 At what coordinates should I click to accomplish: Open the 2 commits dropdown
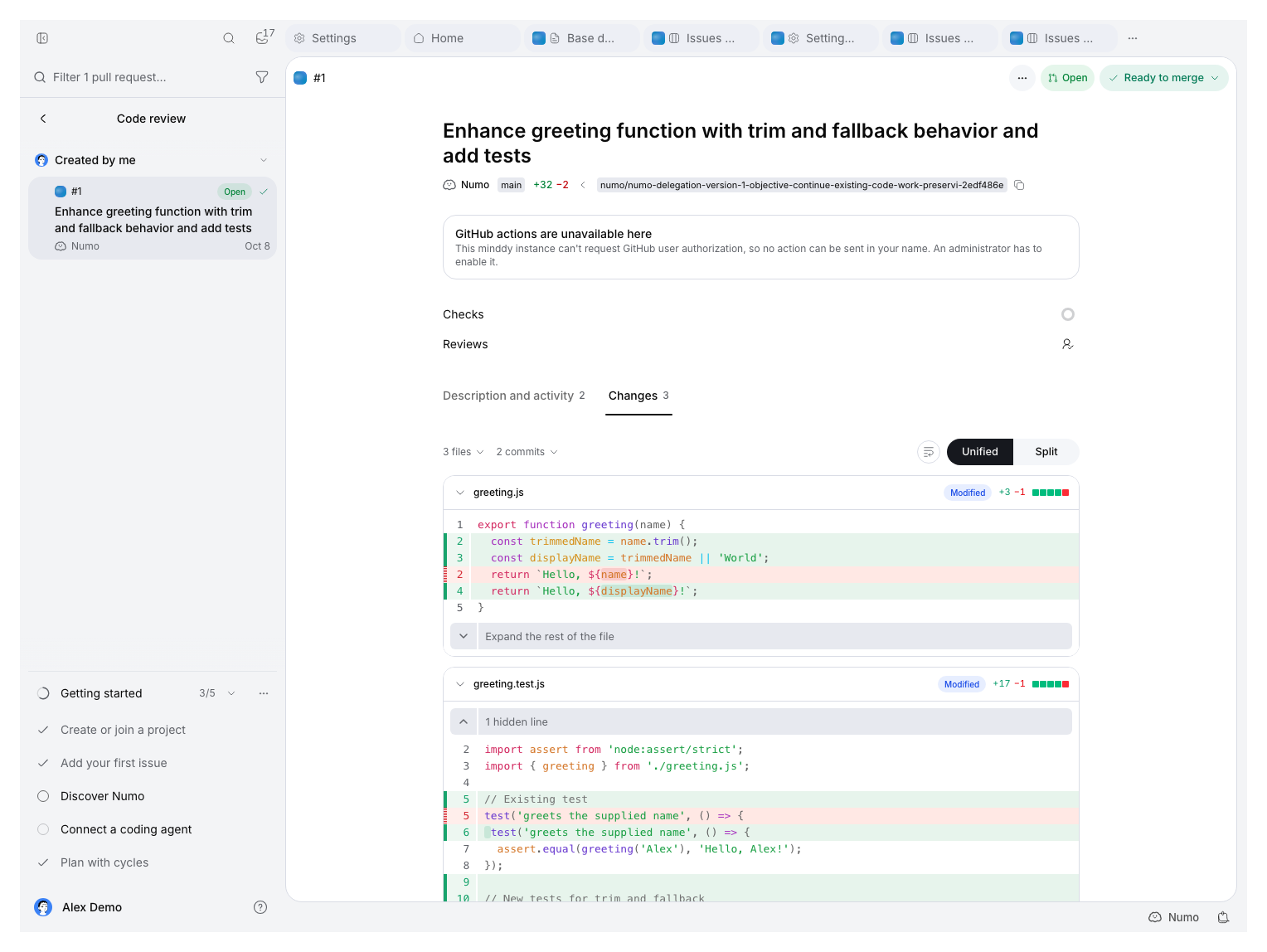click(x=527, y=452)
